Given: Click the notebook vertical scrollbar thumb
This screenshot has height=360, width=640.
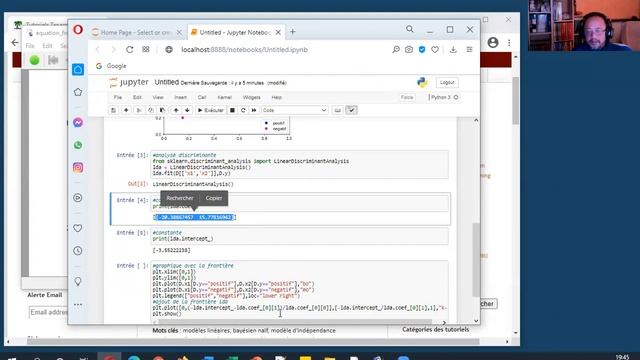Looking at the screenshot, I should click(476, 260).
